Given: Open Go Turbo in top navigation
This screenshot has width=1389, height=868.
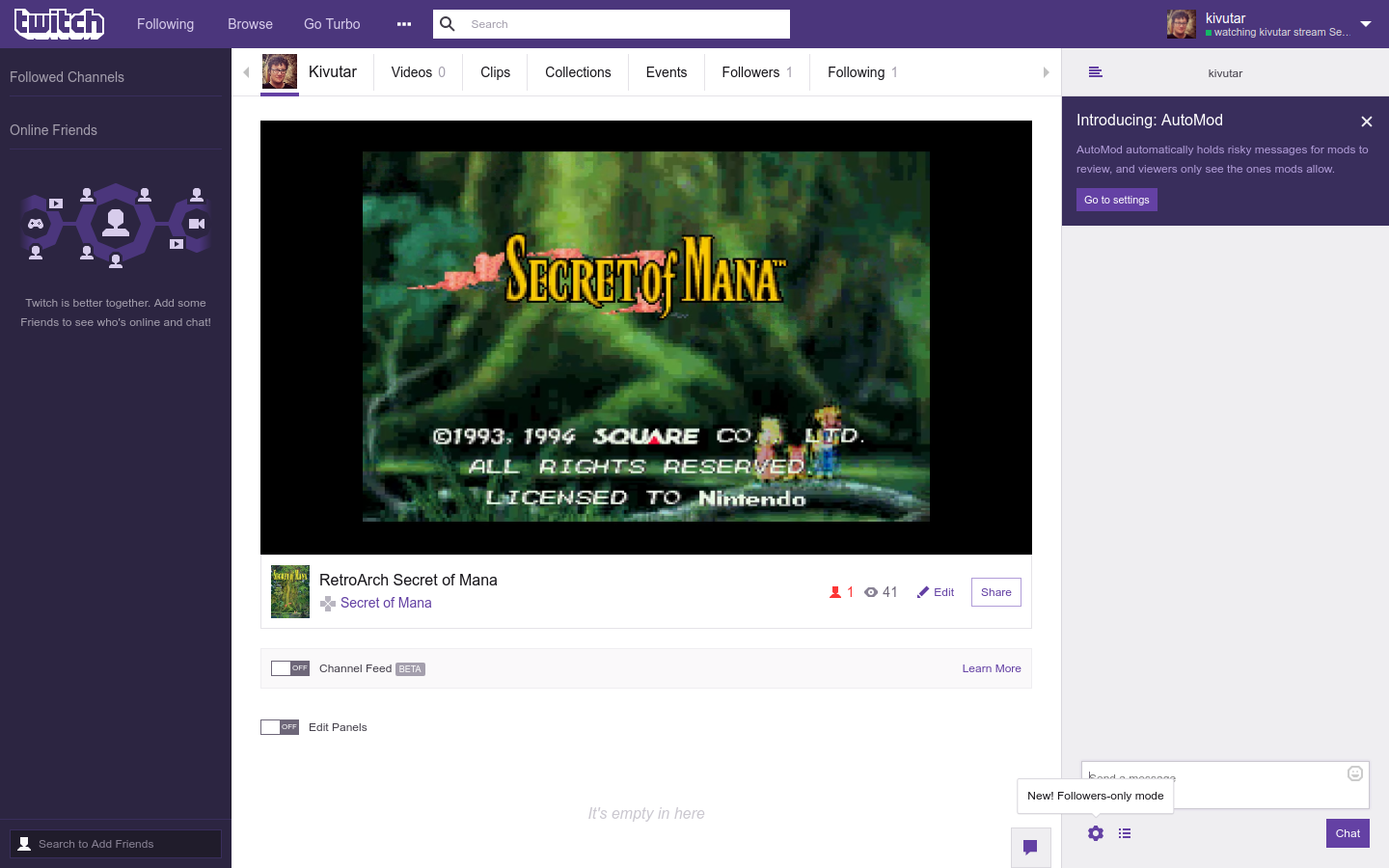Looking at the screenshot, I should coord(332,24).
